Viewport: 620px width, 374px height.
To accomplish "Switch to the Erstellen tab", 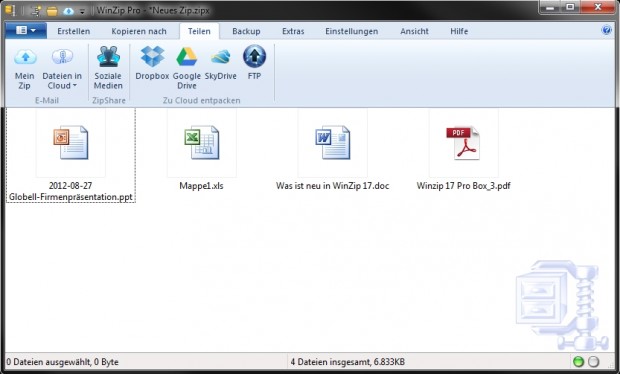I will click(74, 31).
